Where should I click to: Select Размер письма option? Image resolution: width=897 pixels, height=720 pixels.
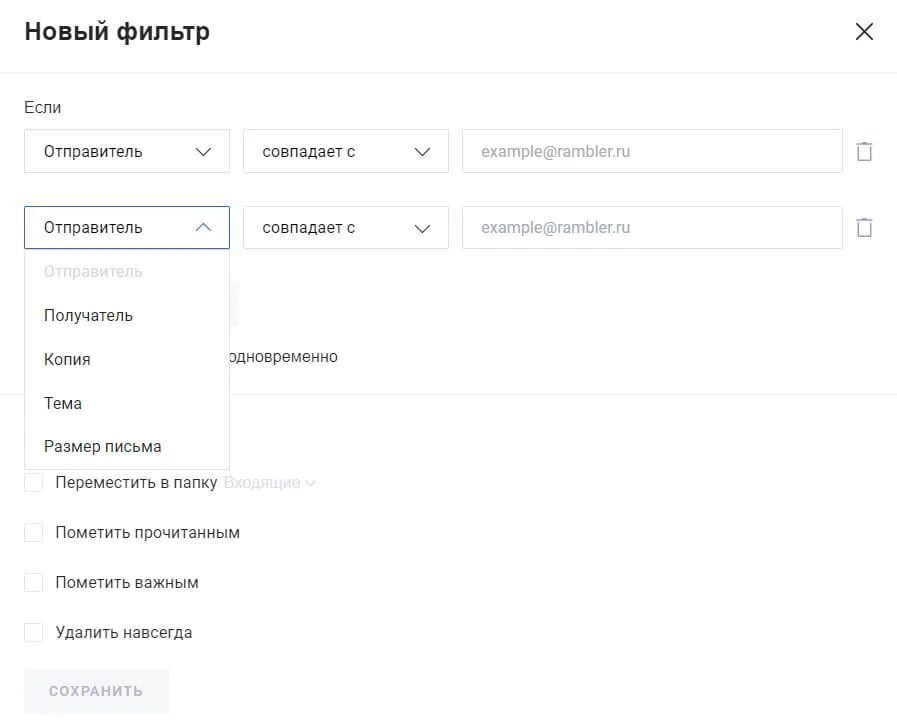pyautogui.click(x=102, y=447)
